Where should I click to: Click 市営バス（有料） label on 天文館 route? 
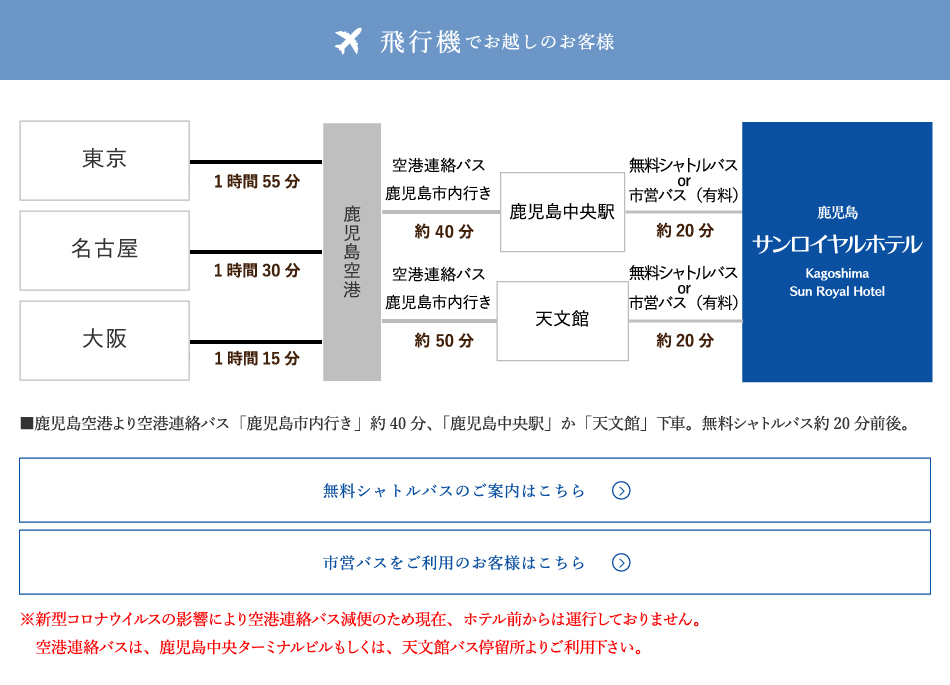coord(683,302)
